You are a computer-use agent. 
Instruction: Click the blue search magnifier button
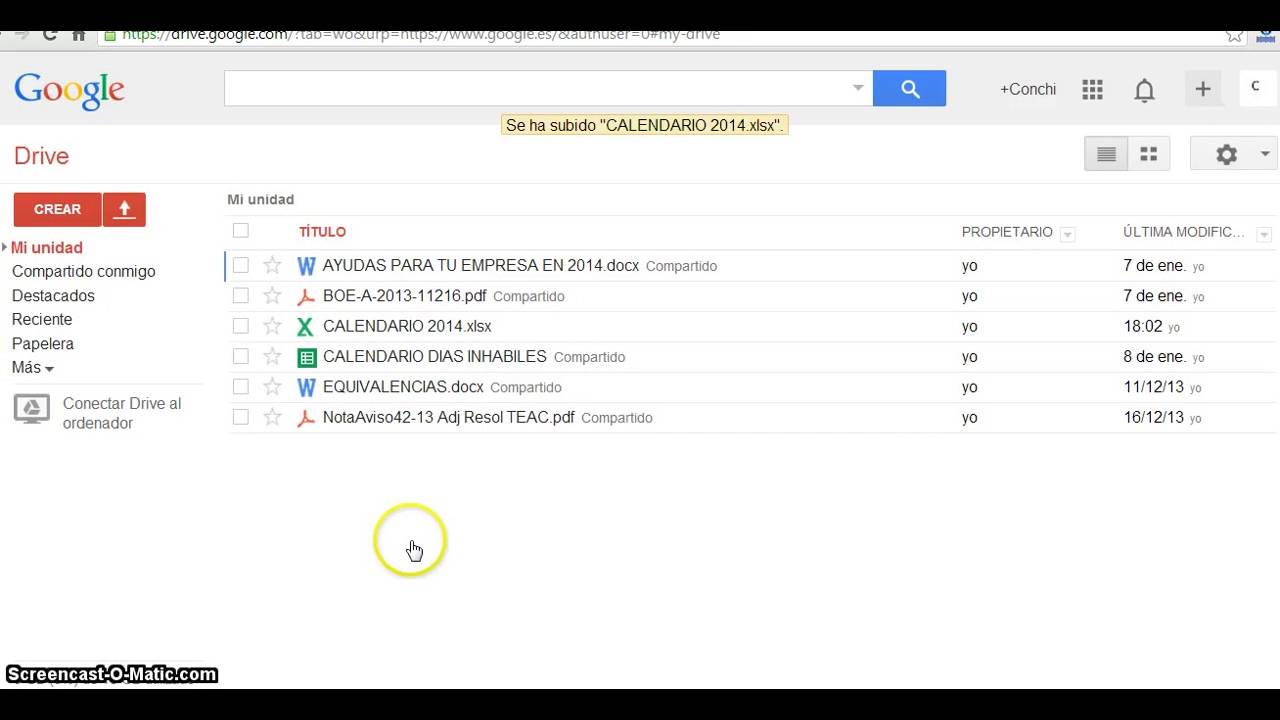point(909,89)
